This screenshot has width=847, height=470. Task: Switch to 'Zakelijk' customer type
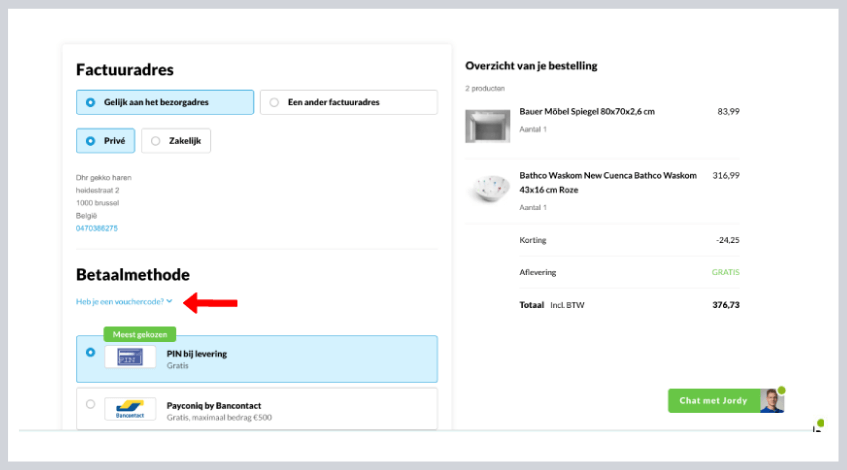155,141
